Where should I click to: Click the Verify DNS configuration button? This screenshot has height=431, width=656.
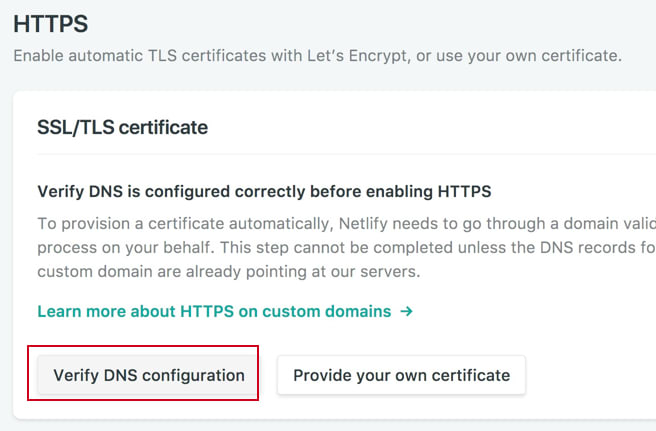click(147, 375)
